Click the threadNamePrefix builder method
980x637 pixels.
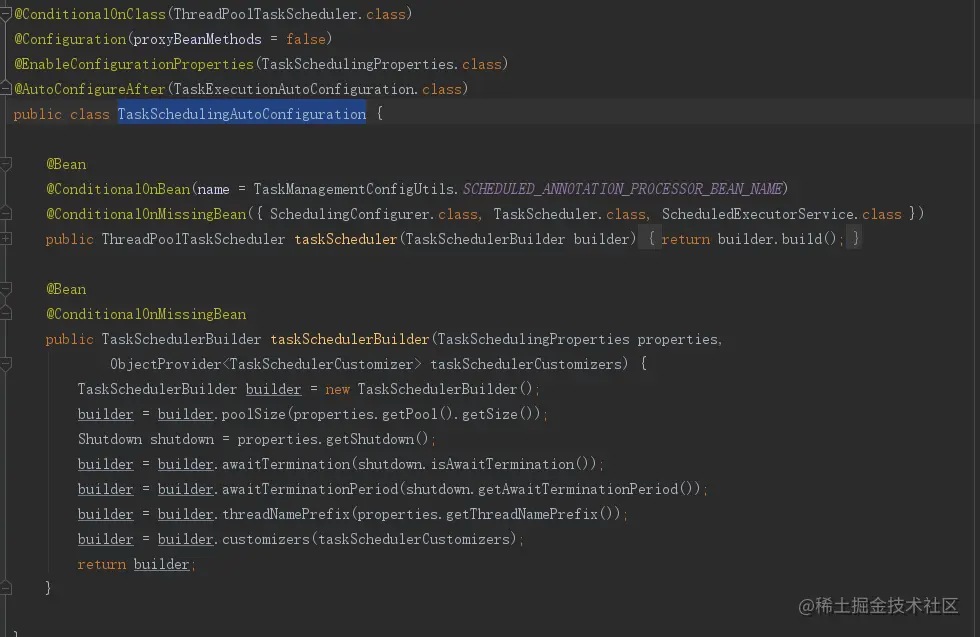[286, 514]
